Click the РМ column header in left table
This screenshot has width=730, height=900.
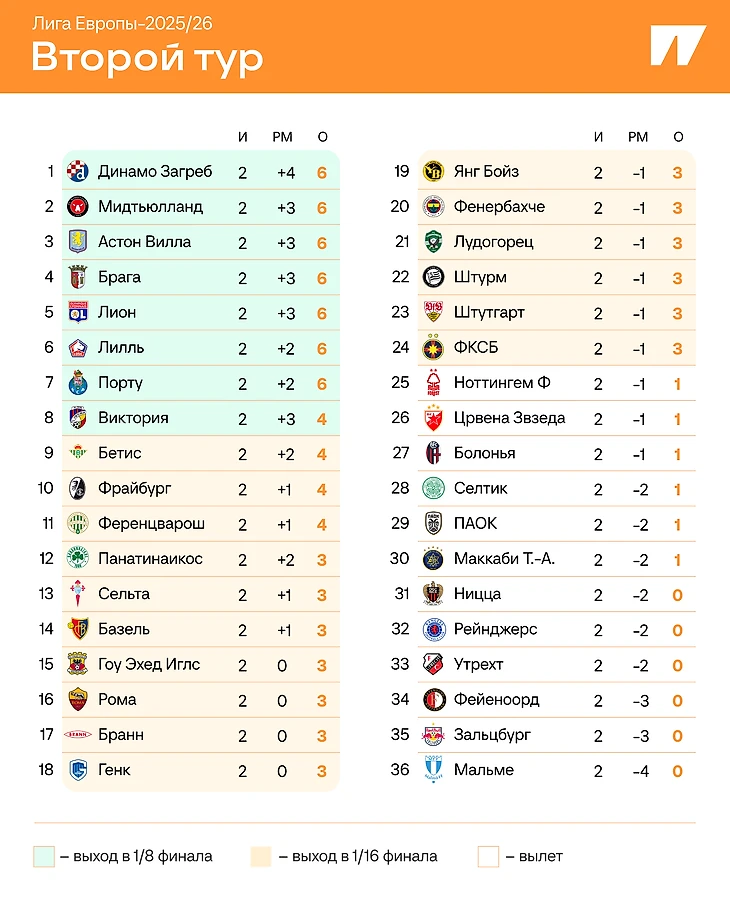pos(283,137)
